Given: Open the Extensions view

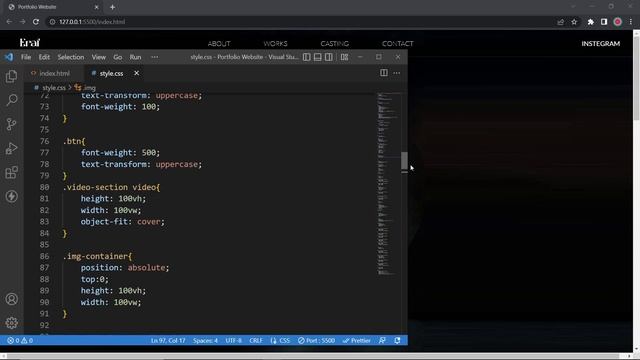Looking at the screenshot, I should coord(11,172).
